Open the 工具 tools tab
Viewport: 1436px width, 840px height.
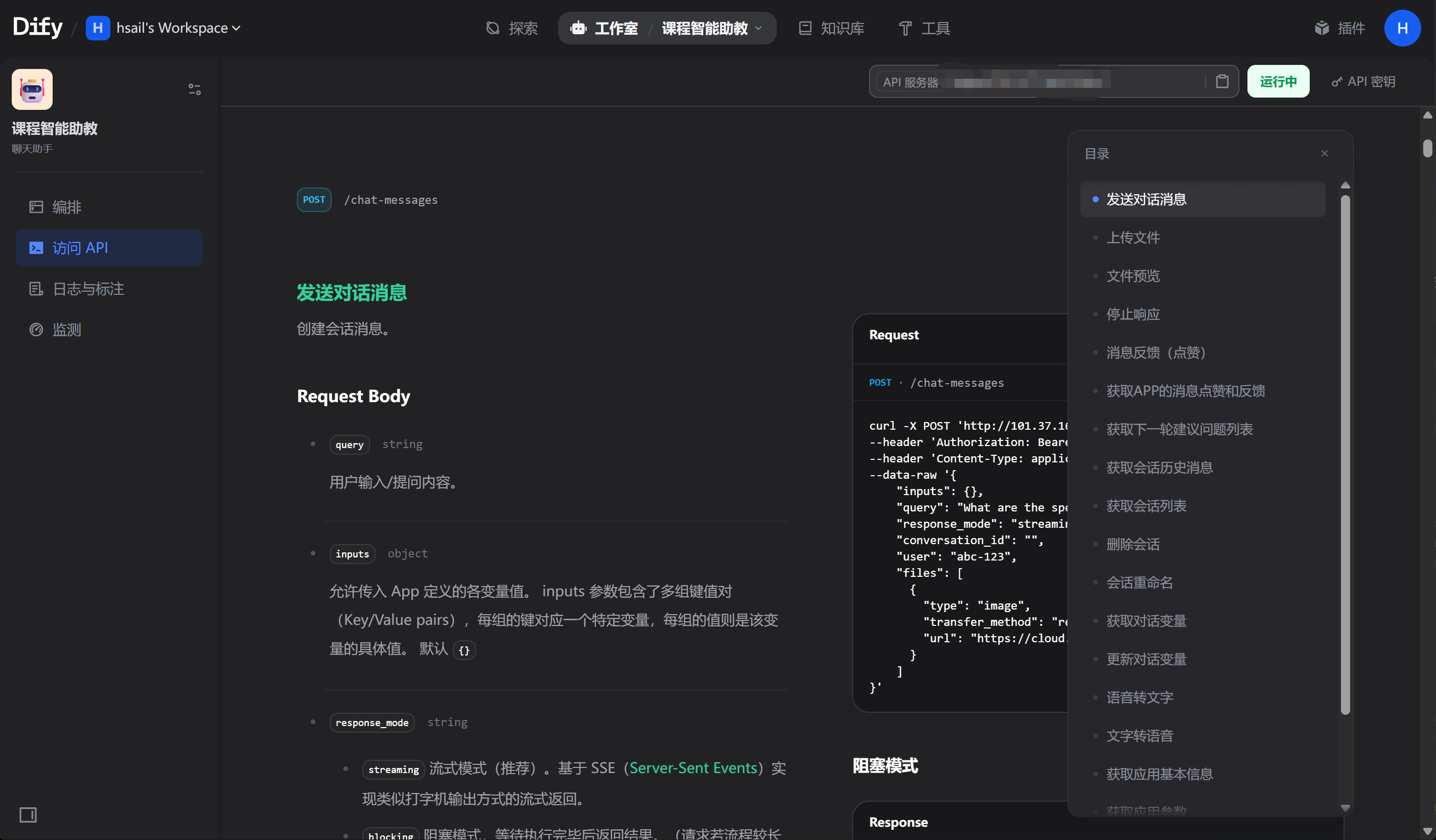(924, 28)
